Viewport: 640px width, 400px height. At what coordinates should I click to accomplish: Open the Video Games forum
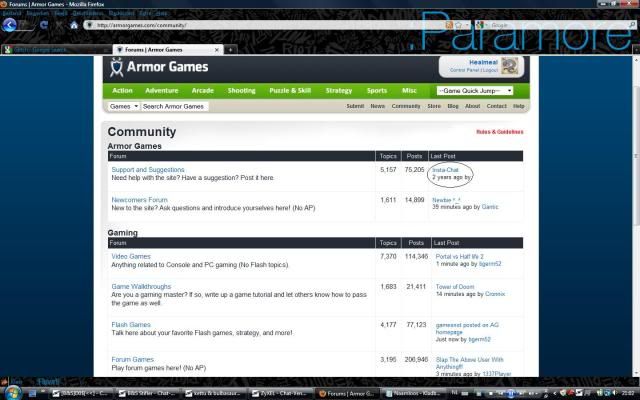pyautogui.click(x=131, y=256)
